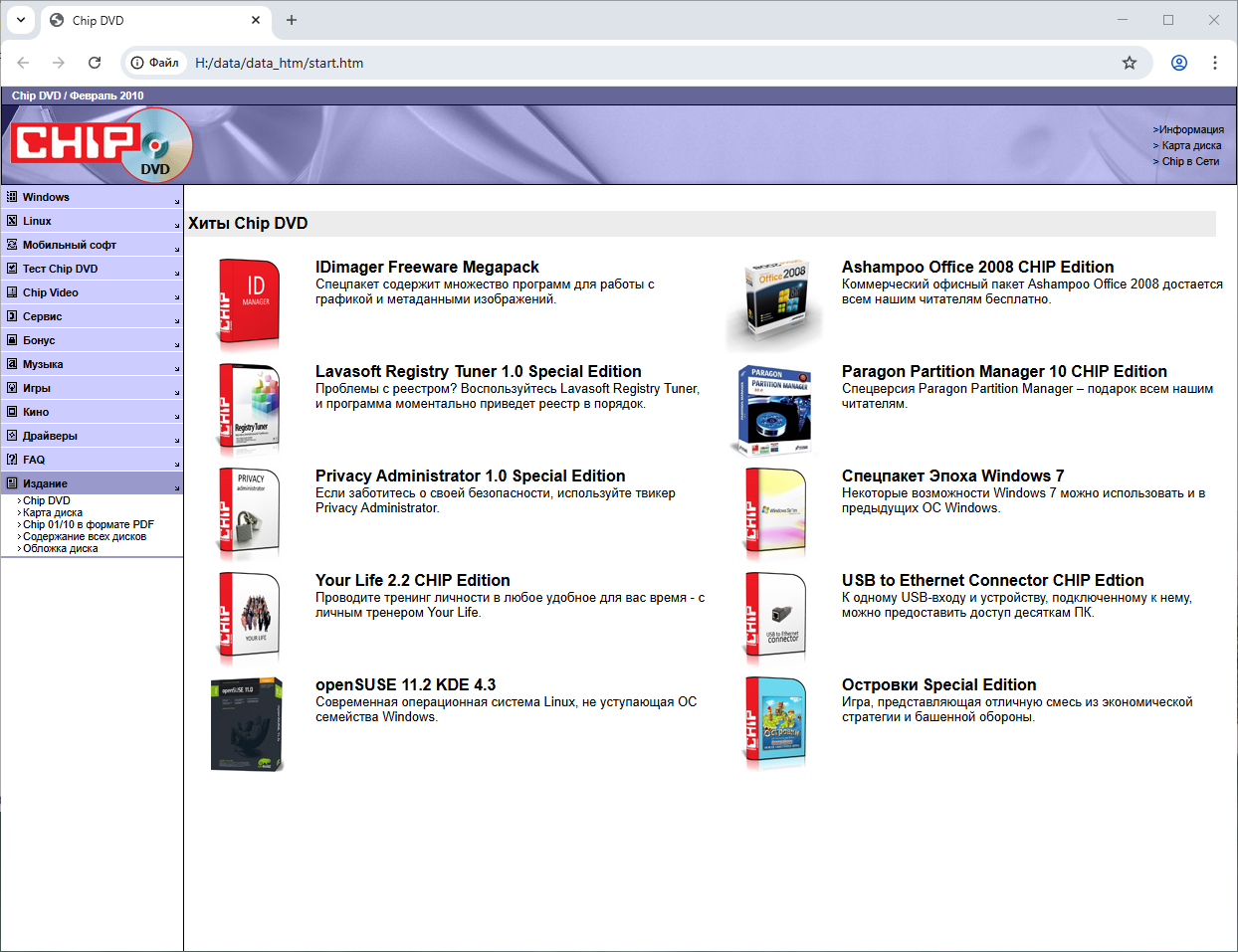1238x952 pixels.
Task: Click the Privacy Administrator box image
Action: (x=249, y=513)
